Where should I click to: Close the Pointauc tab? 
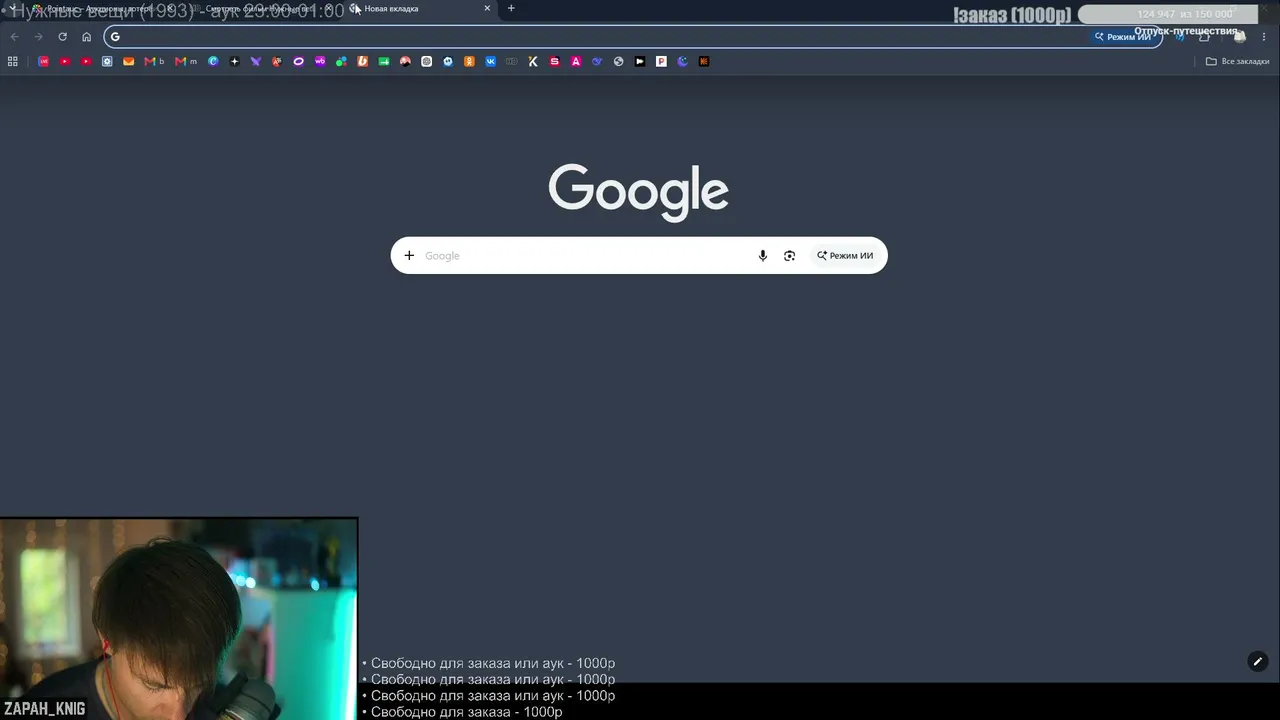[x=171, y=8]
